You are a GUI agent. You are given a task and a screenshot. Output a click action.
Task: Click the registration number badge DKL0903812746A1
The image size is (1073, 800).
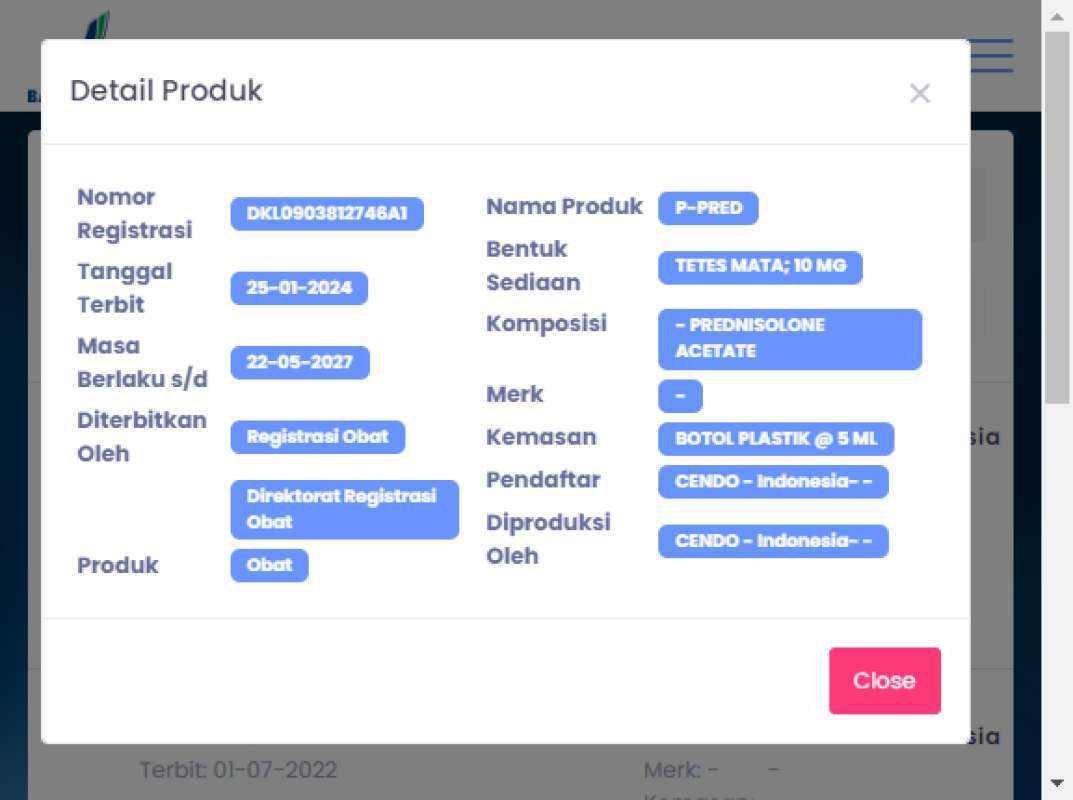click(x=327, y=214)
